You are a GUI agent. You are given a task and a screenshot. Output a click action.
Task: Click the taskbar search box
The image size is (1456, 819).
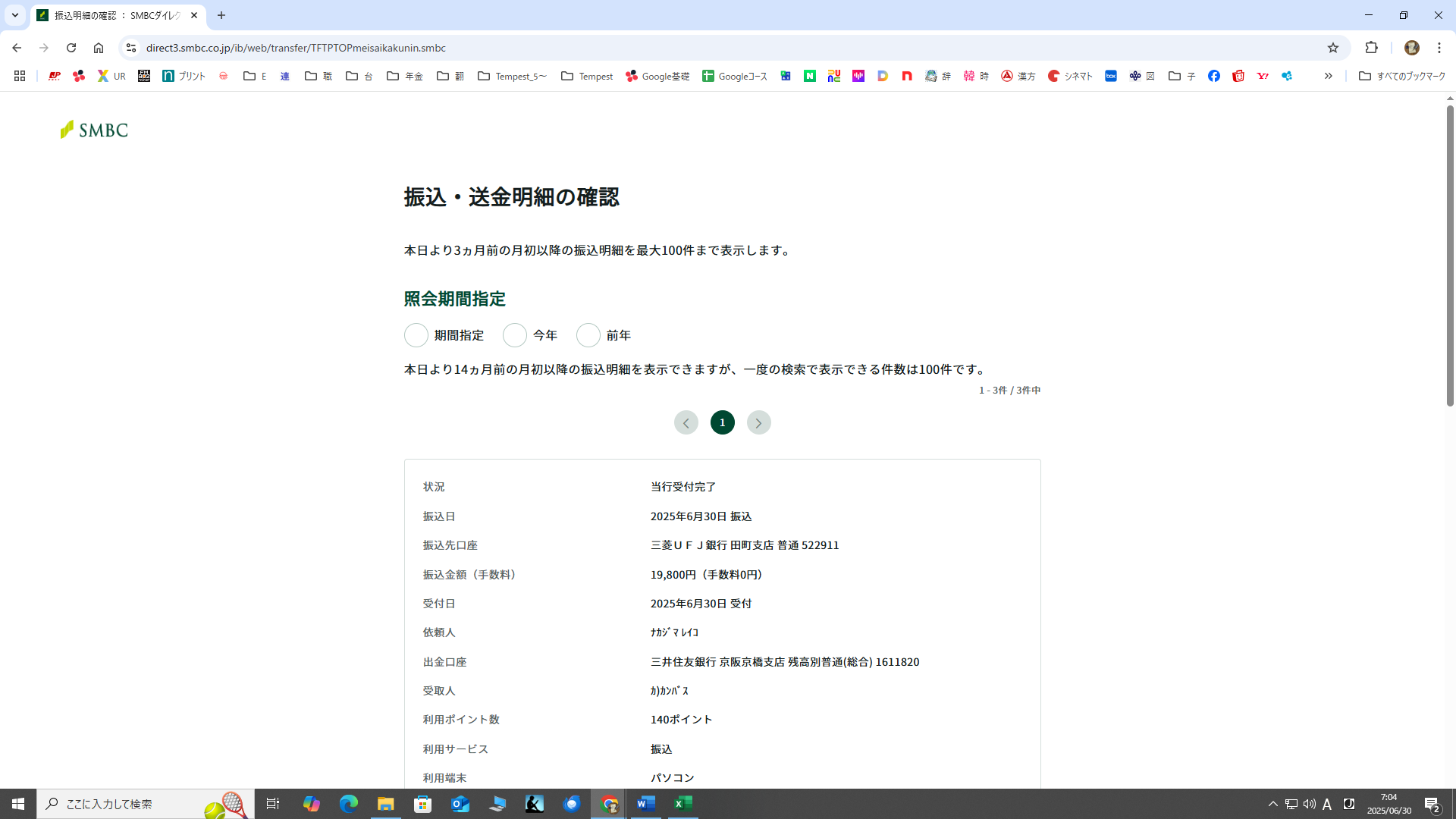[x=146, y=804]
